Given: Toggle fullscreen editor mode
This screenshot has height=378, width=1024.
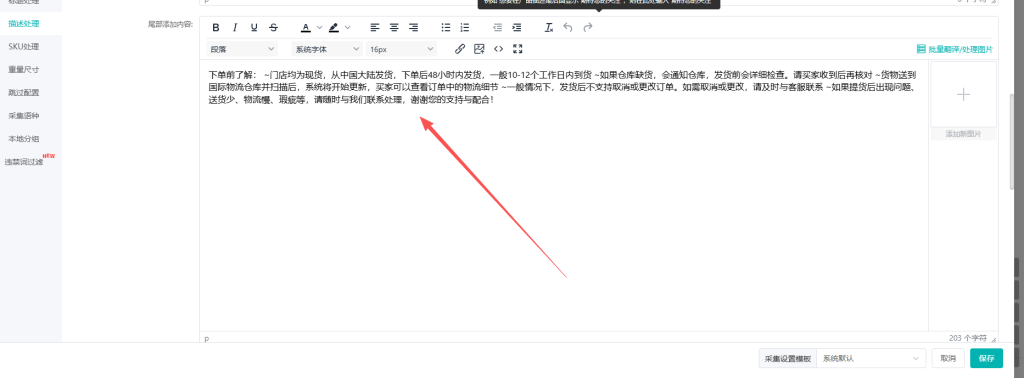Looking at the screenshot, I should pyautogui.click(x=518, y=49).
